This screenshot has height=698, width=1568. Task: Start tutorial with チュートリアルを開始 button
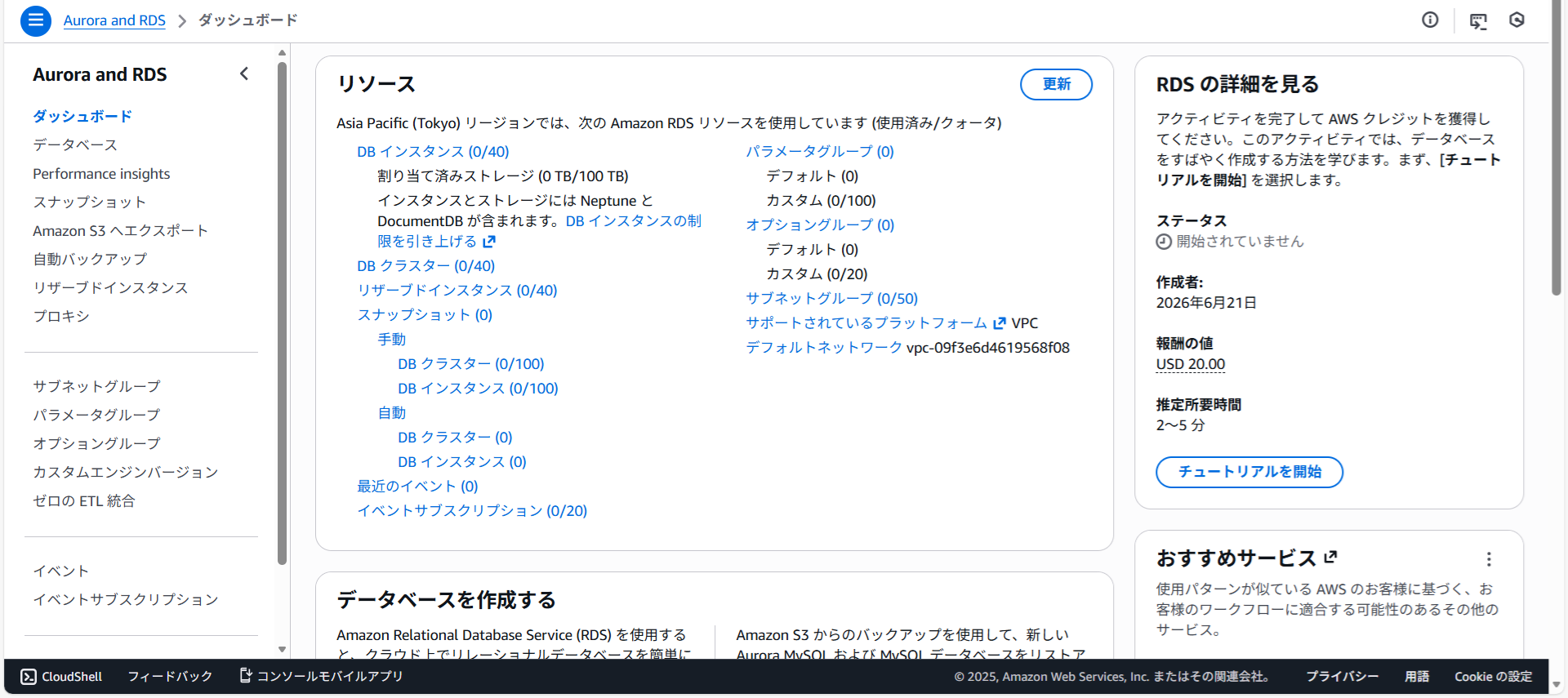coord(1249,472)
